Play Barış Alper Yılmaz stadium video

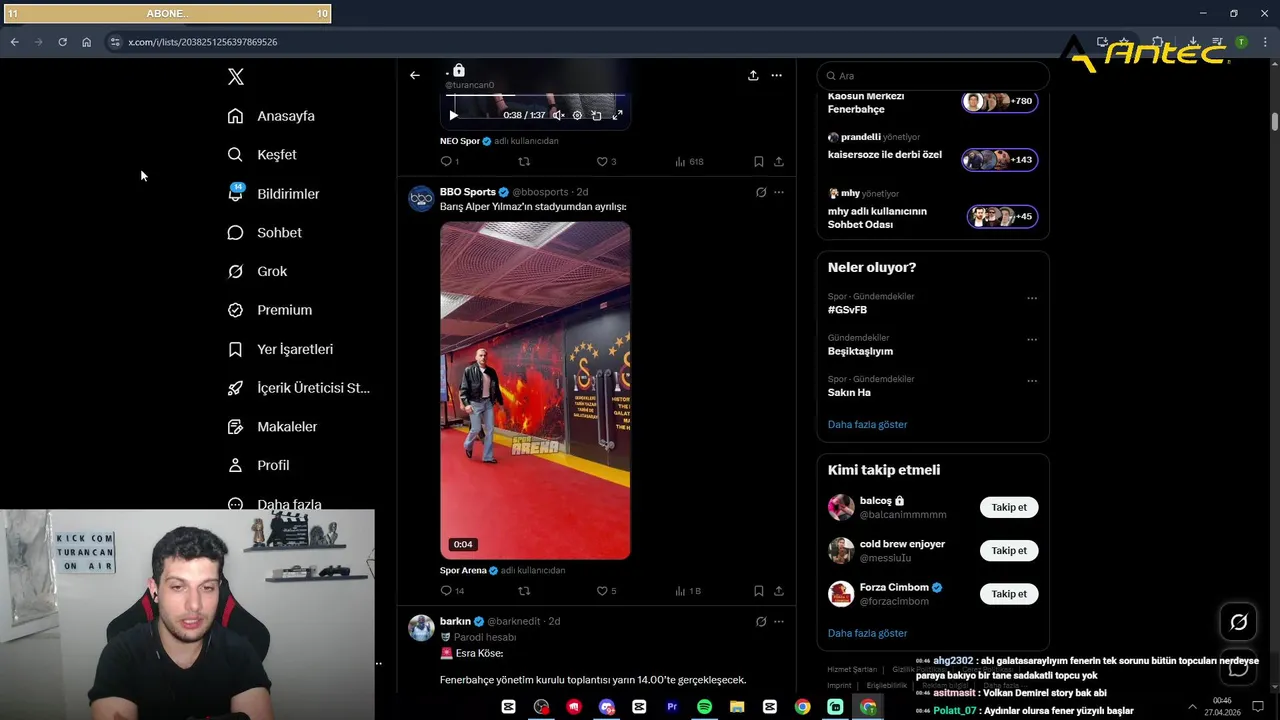[535, 390]
